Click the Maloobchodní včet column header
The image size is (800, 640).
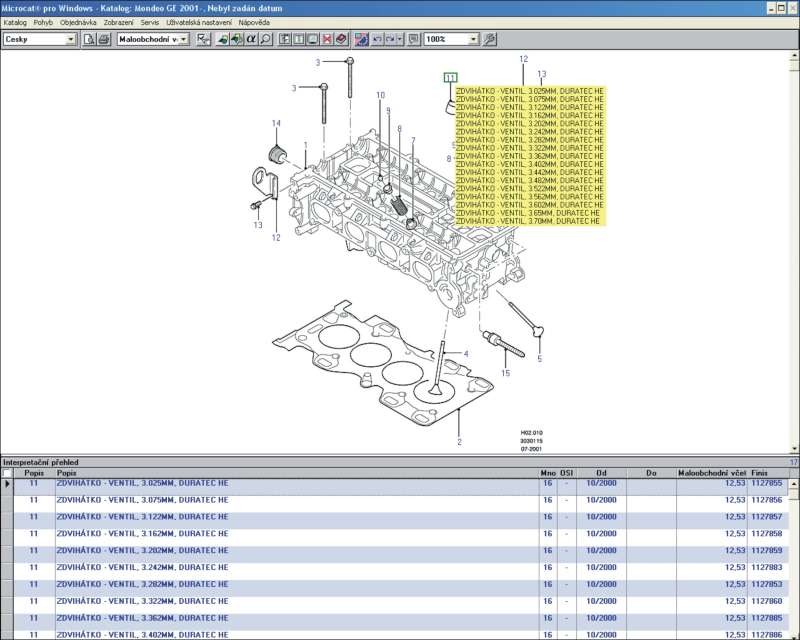click(x=712, y=473)
